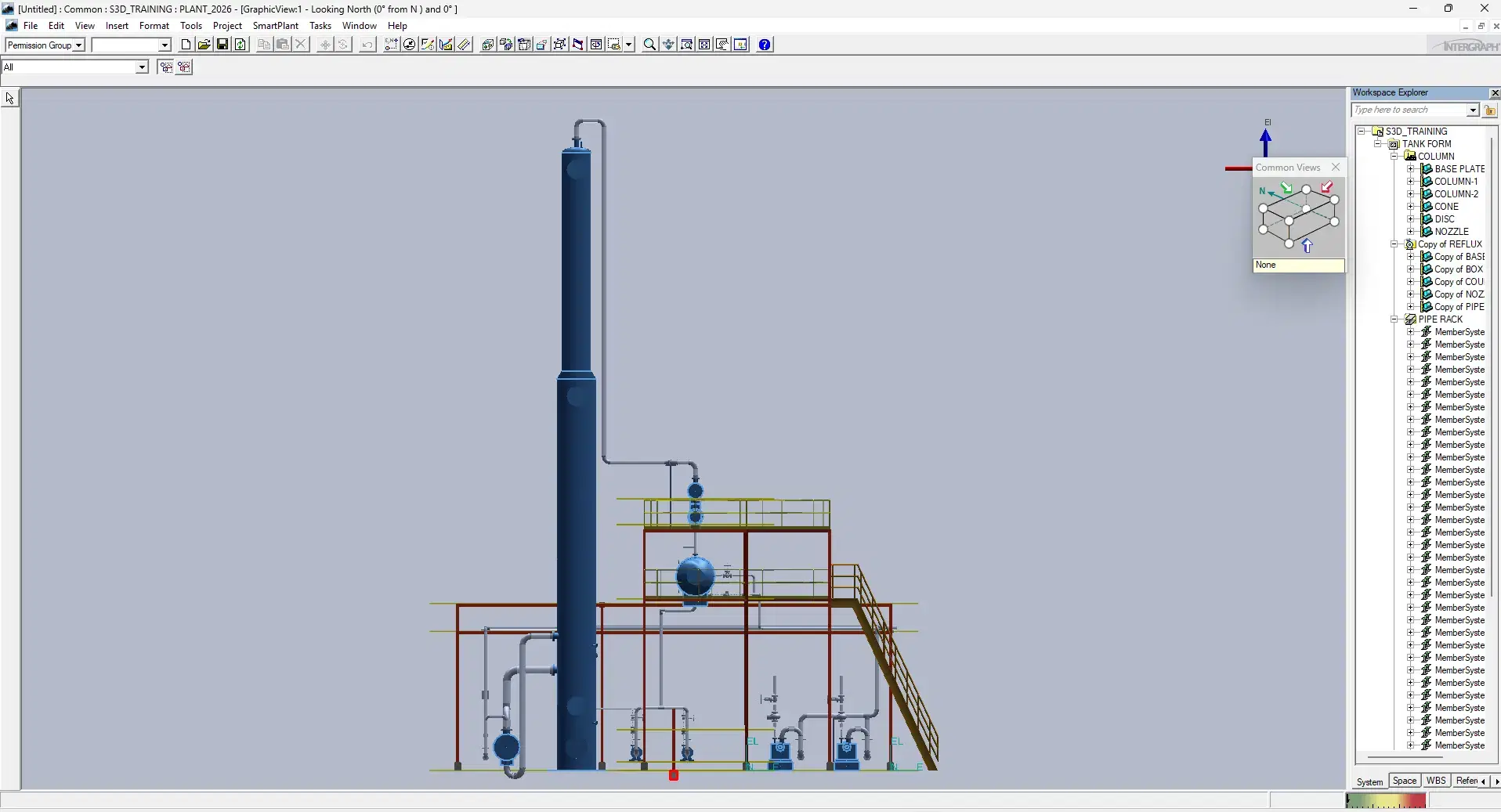The image size is (1501, 812).
Task: Click the Copy icon in toolbar
Action: tap(264, 45)
